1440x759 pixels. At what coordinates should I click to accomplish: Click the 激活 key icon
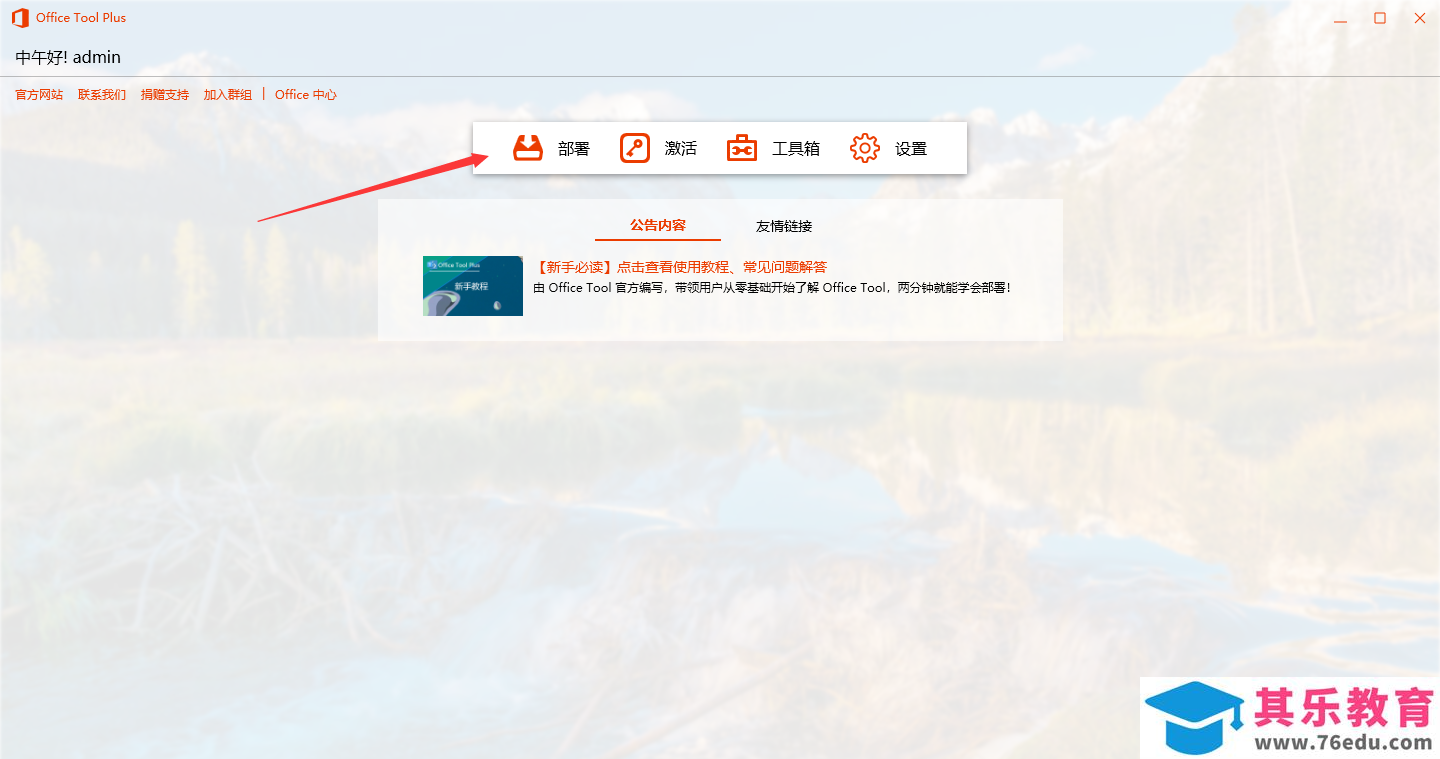coord(635,148)
